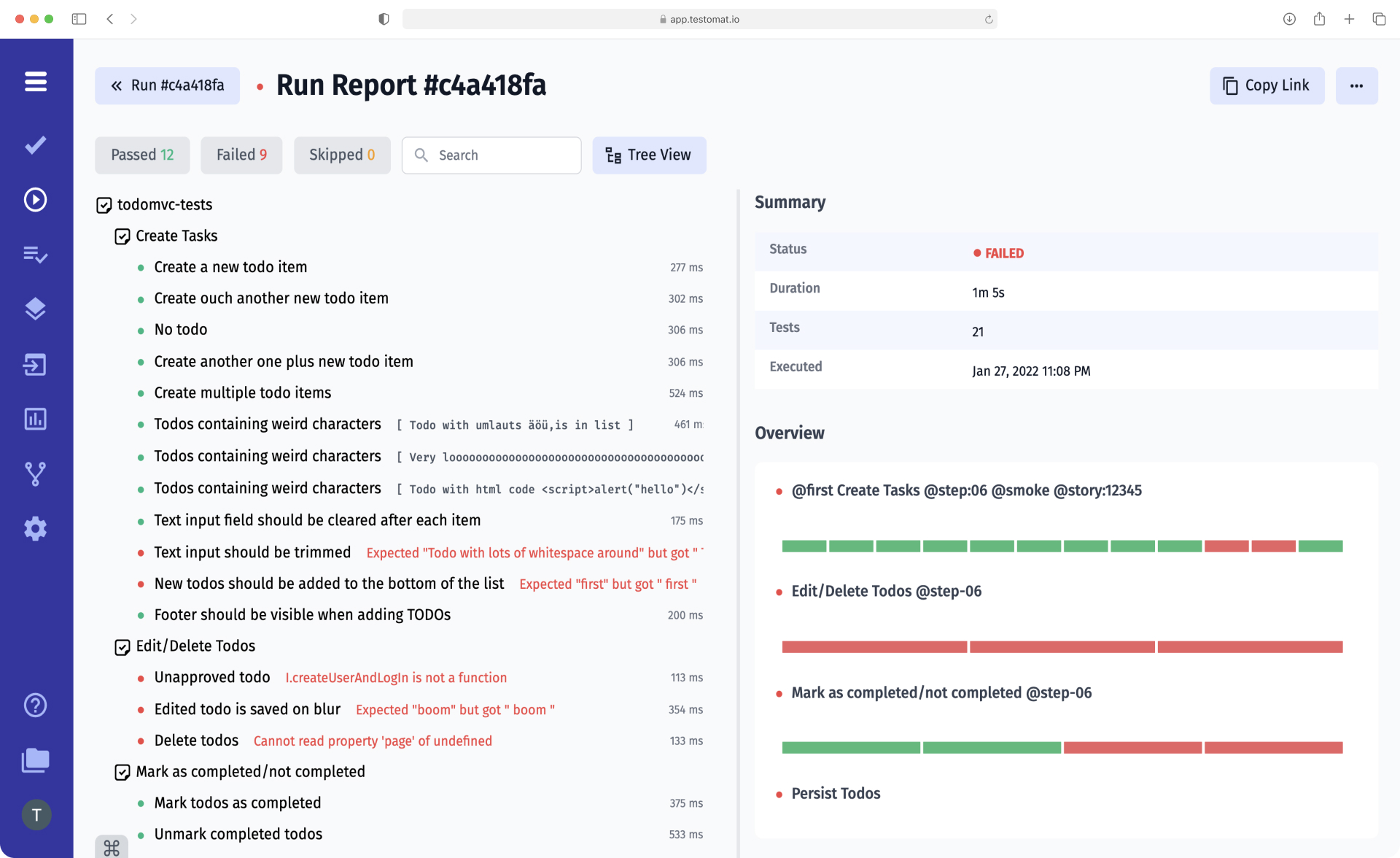
Task: Open the Analytics bar chart icon
Action: (35, 419)
